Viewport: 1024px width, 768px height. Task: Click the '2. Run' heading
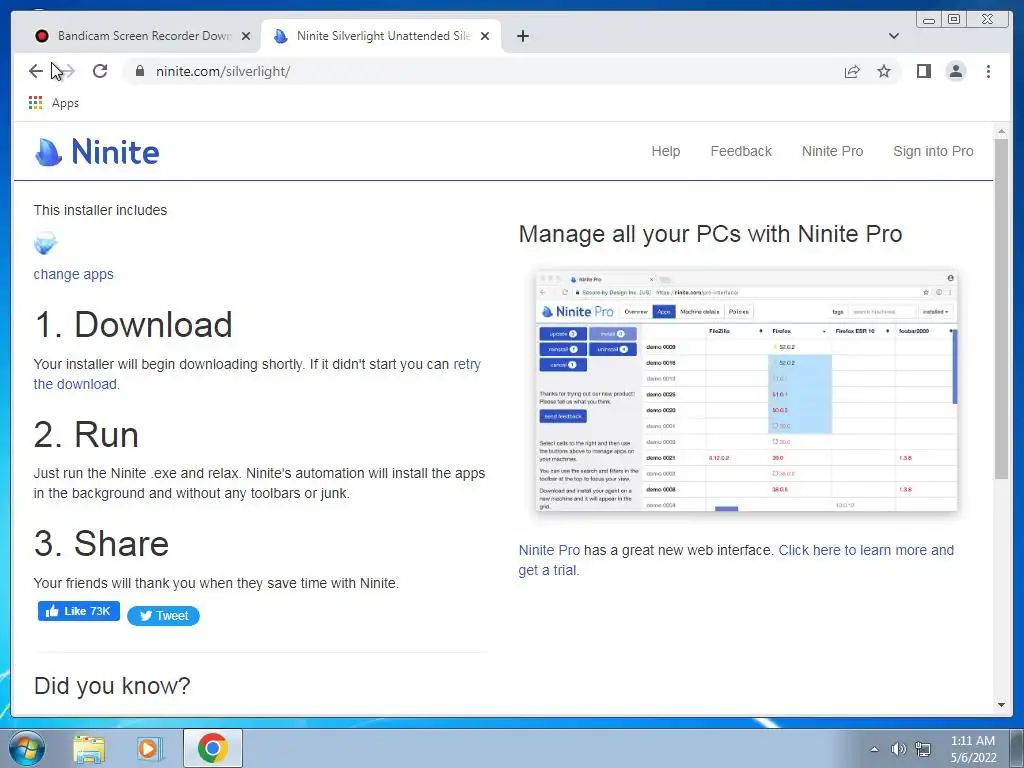(x=86, y=434)
